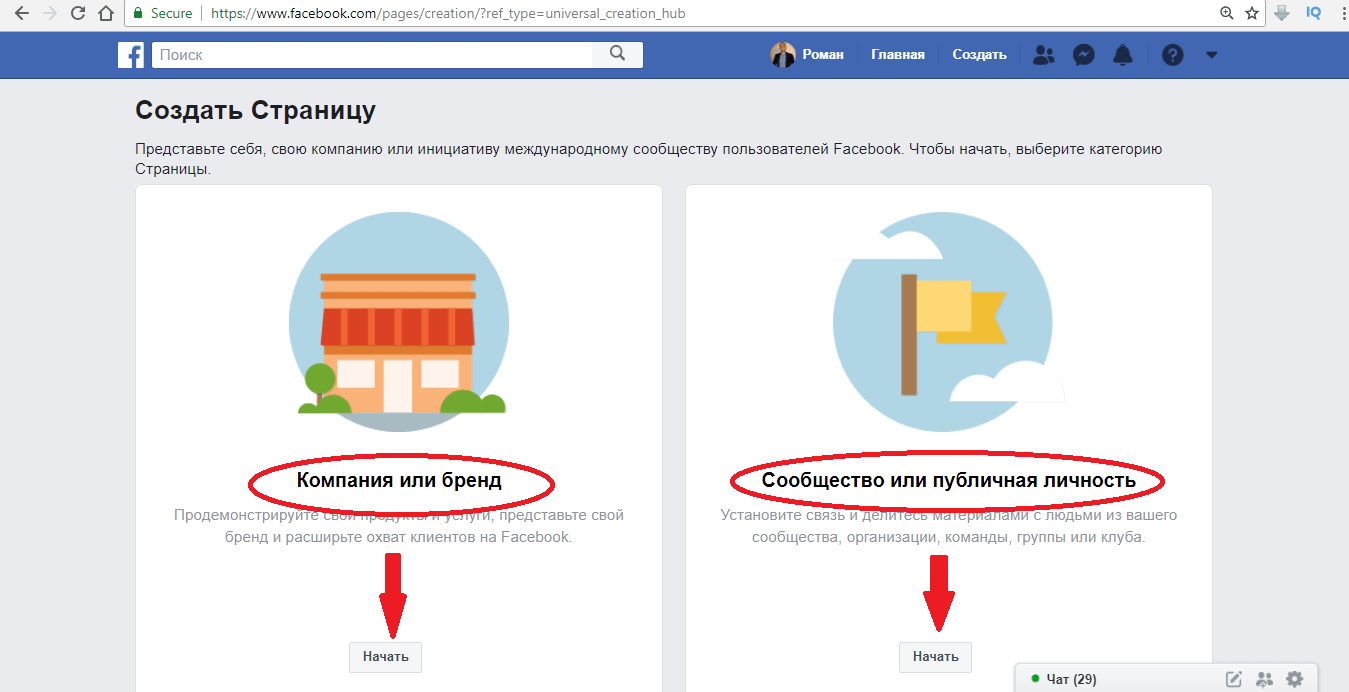Viewport: 1349px width, 692px height.
Task: Open the friend requests icon
Action: (1043, 55)
